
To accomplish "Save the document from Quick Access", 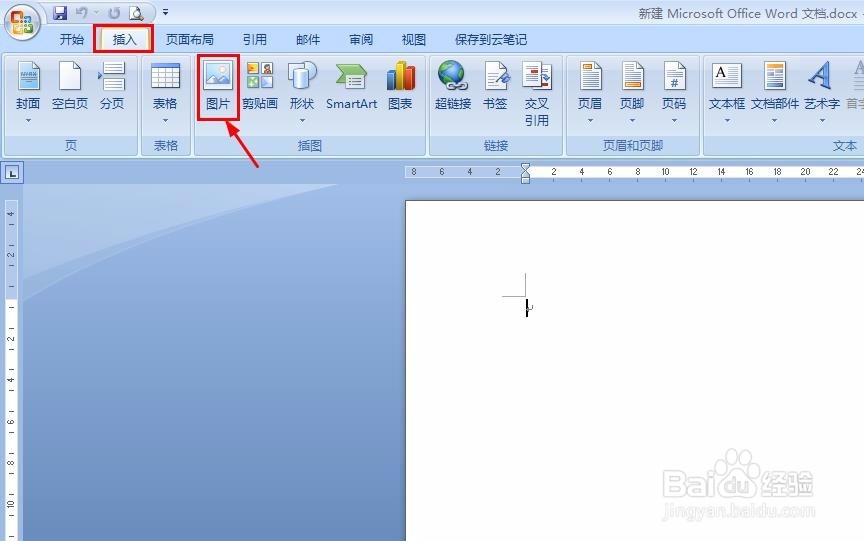I will pos(60,12).
